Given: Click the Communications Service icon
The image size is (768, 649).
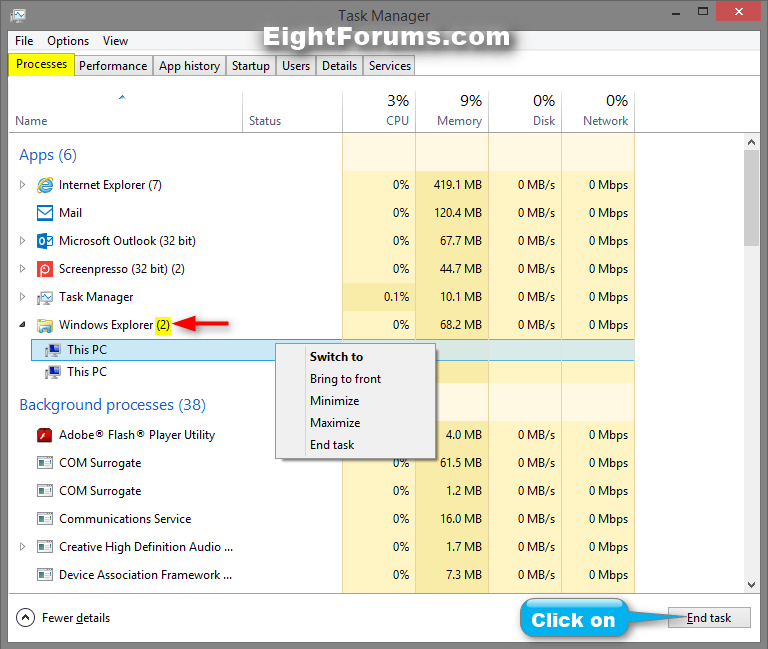Looking at the screenshot, I should 45,519.
